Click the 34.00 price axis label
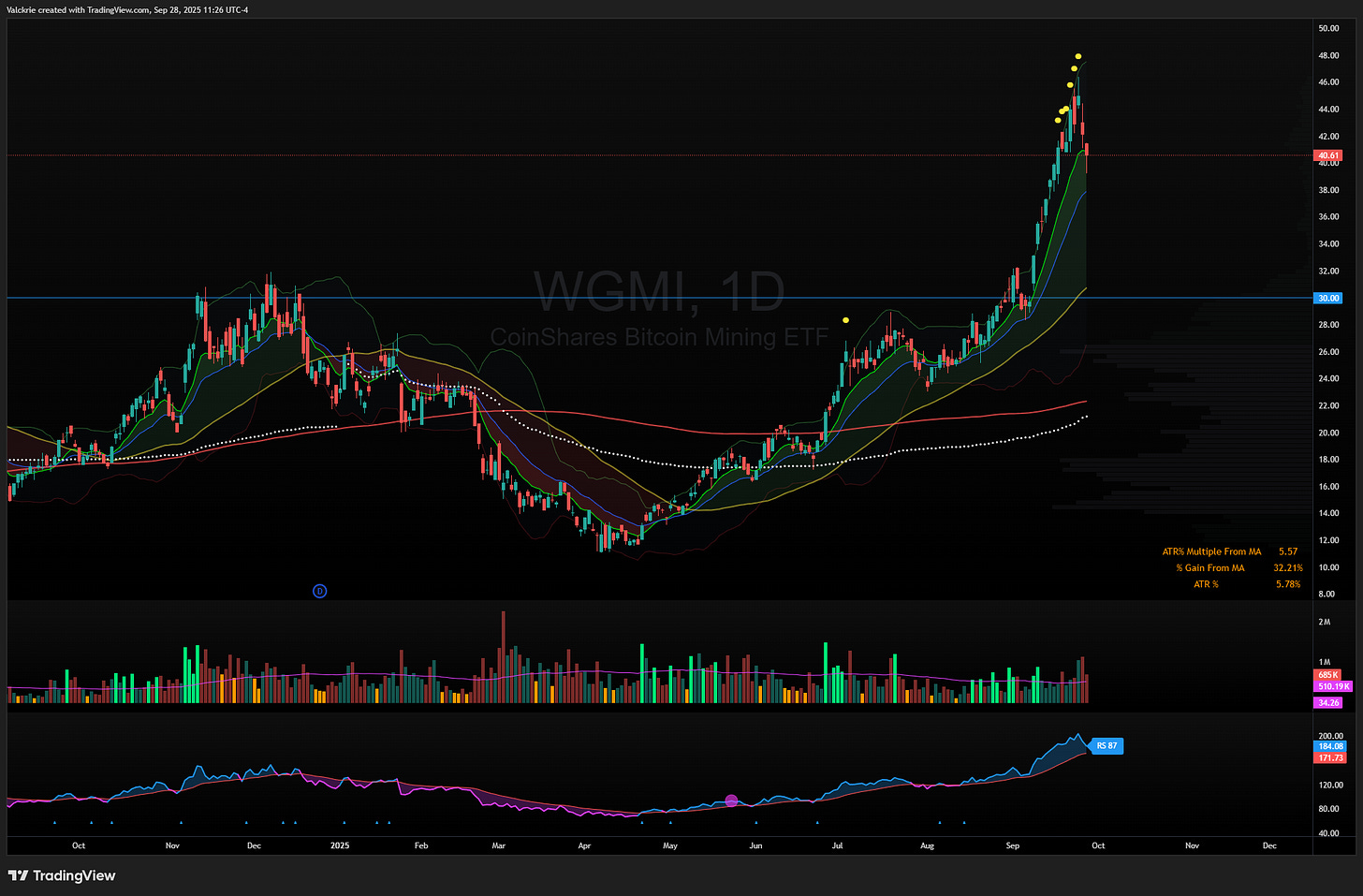The height and width of the screenshot is (896, 1363). (1328, 244)
